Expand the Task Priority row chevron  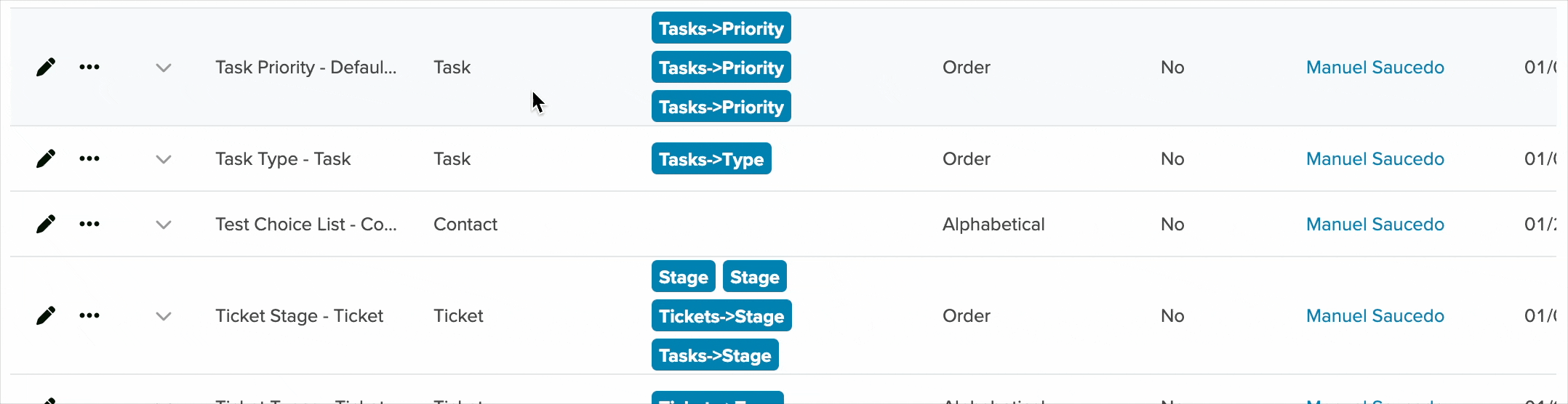coord(164,68)
